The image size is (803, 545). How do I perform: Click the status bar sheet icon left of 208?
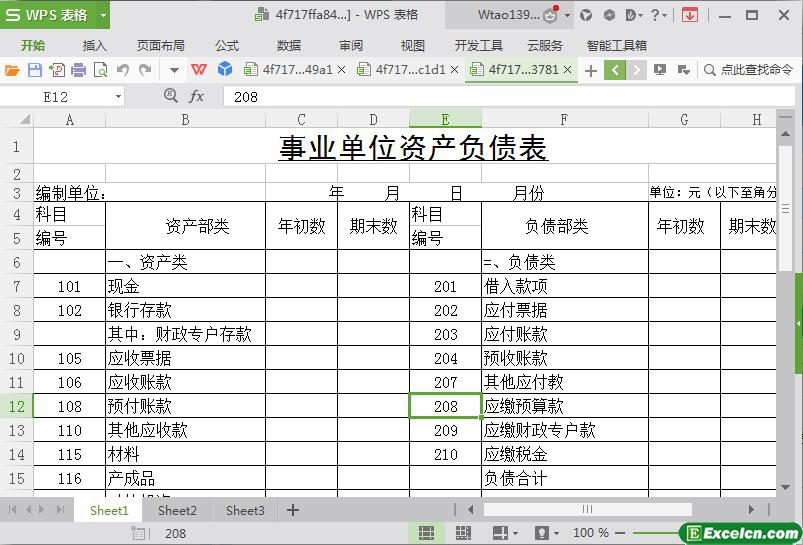point(138,533)
